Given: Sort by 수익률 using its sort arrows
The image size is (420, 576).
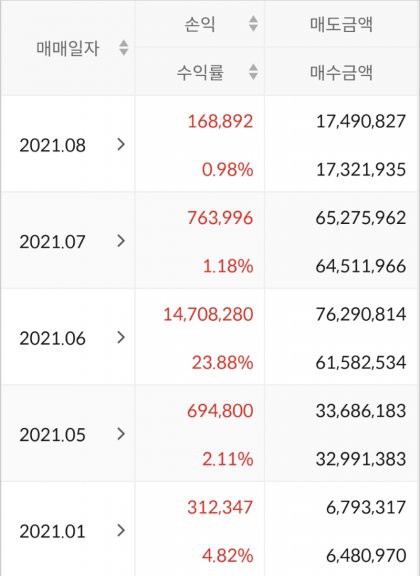Looking at the screenshot, I should click(253, 72).
